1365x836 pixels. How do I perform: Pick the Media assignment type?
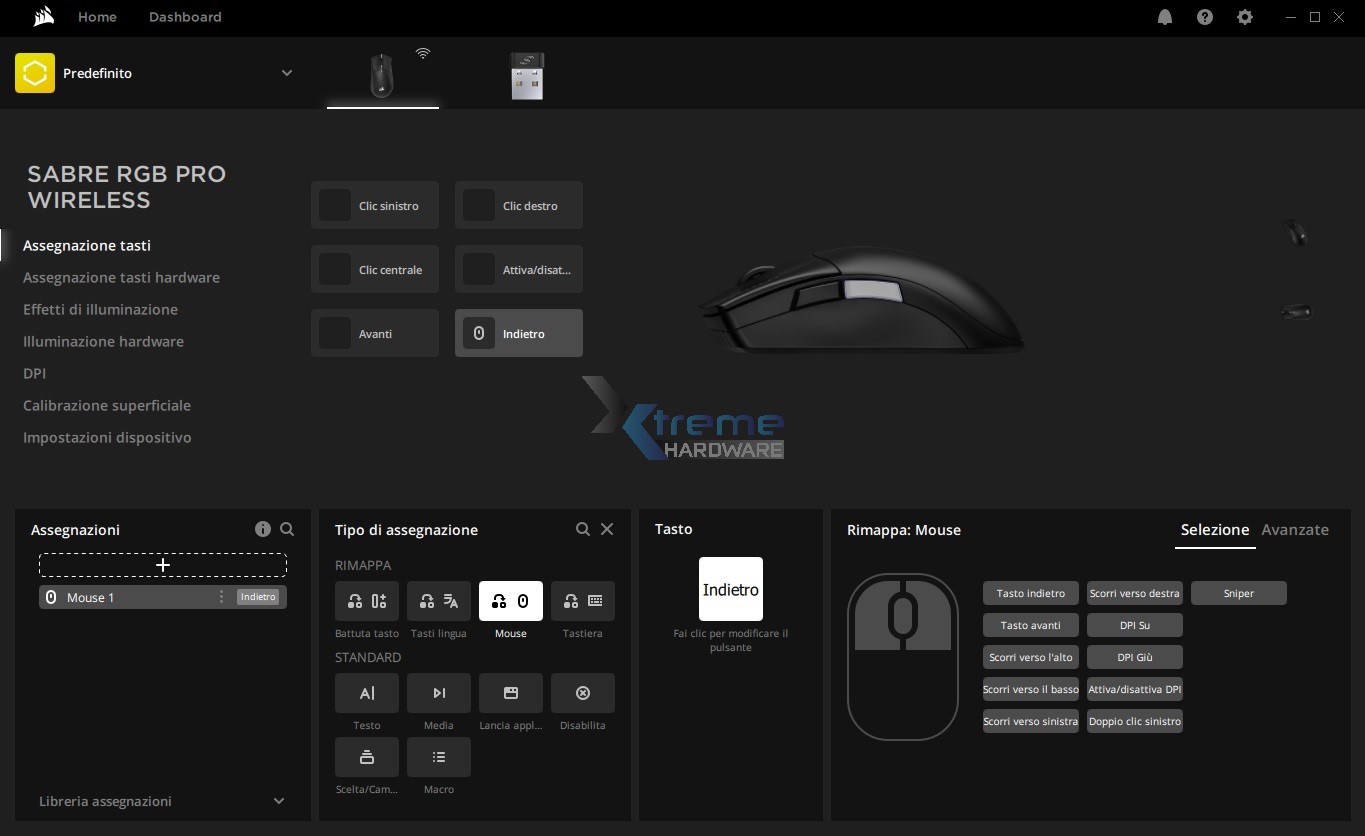coord(438,693)
